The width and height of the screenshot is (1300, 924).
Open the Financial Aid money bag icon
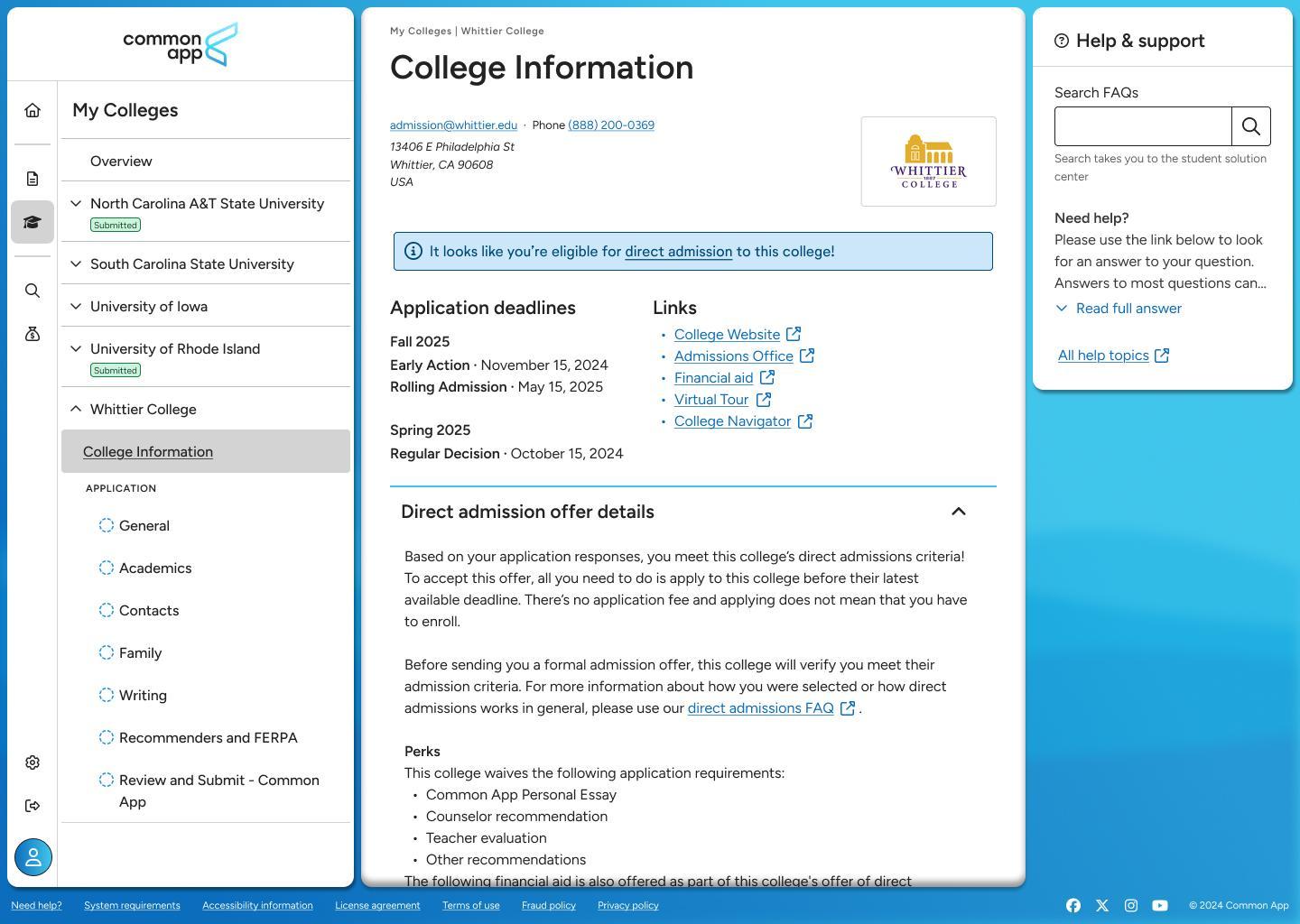click(32, 334)
